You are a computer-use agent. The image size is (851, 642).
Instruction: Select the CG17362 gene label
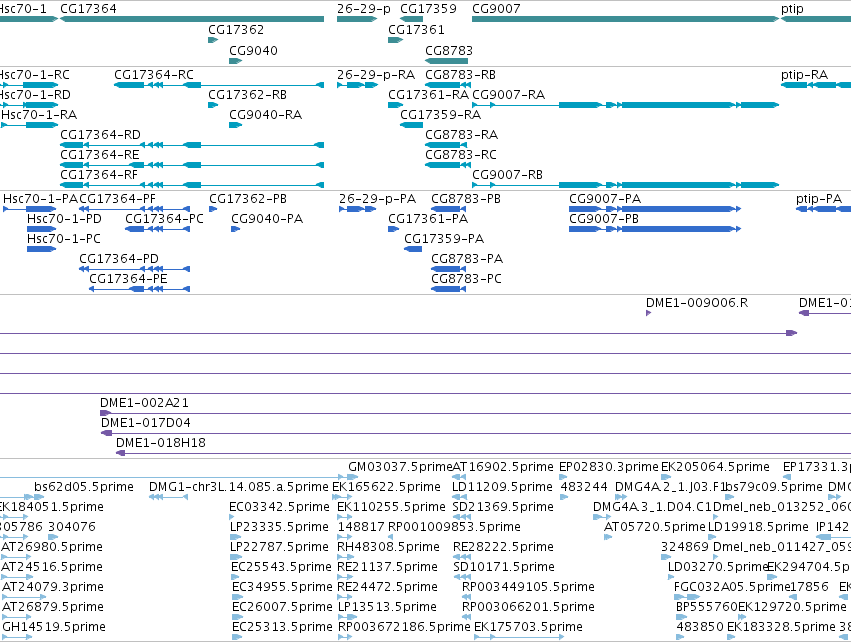pyautogui.click(x=236, y=29)
